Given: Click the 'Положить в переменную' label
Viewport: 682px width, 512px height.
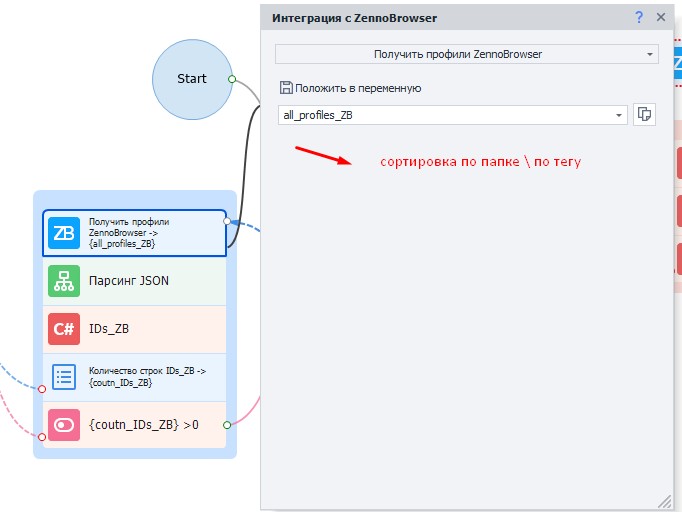Looking at the screenshot, I should click(358, 88).
